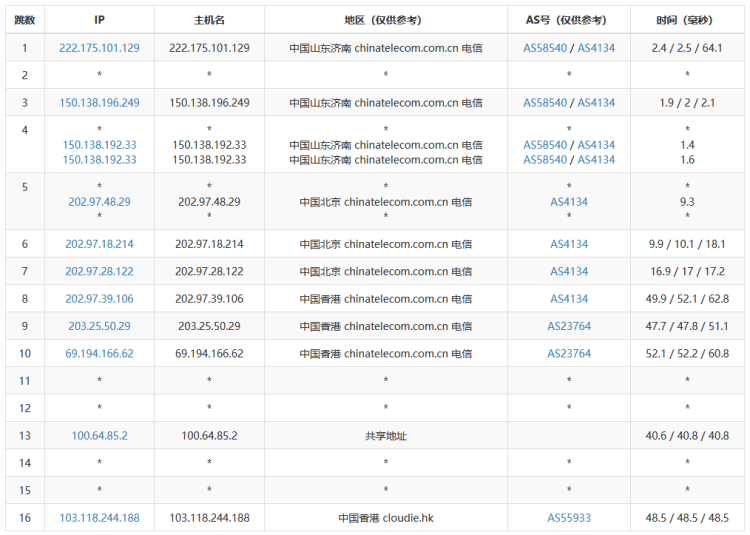
Task: Open the AS4134 link in hop 8 row
Action: tap(569, 299)
